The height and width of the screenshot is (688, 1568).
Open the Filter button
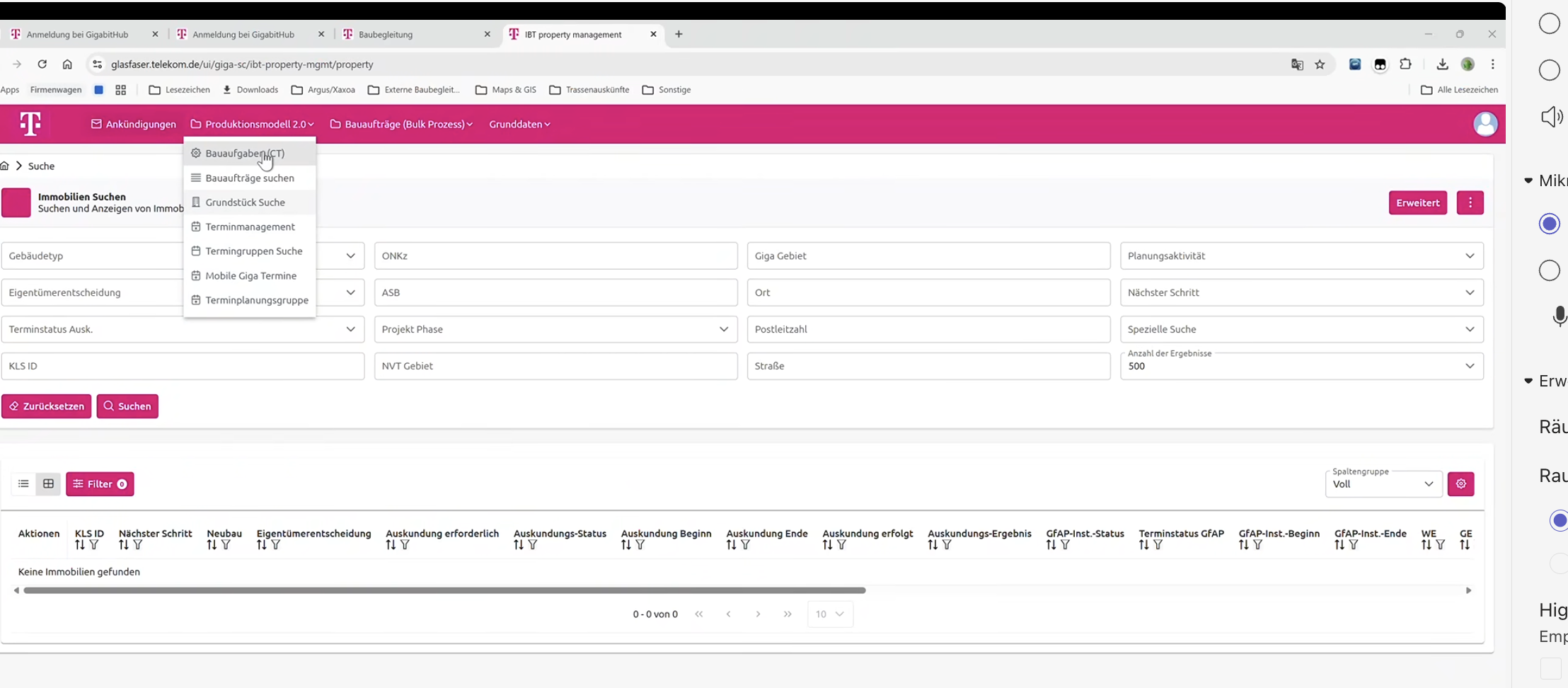tap(100, 484)
